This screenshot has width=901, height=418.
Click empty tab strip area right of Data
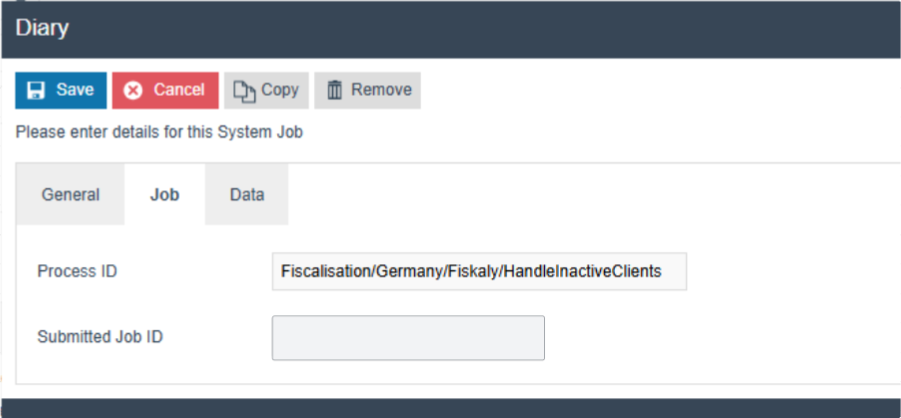pos(590,195)
